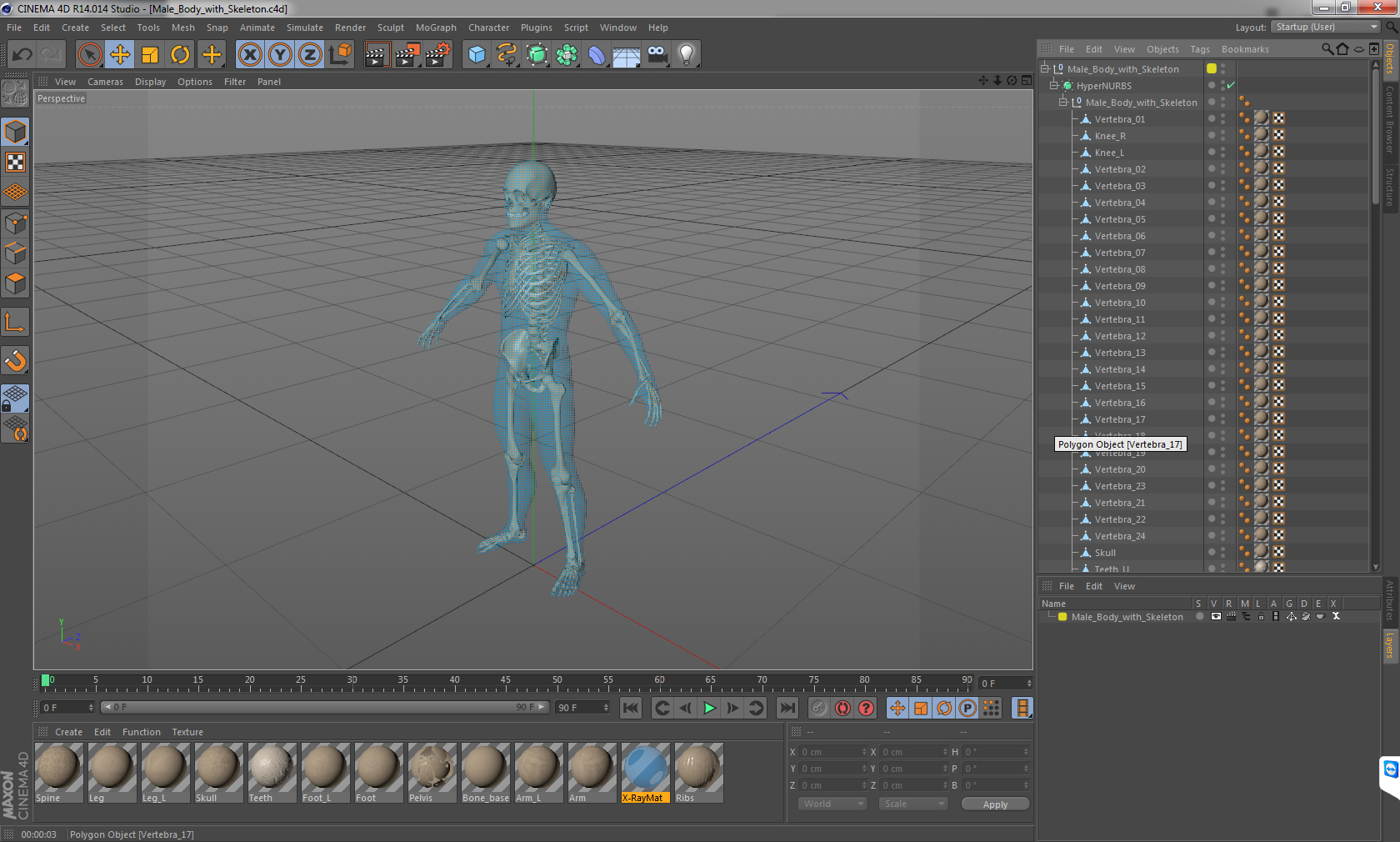Play the animation forwards
The width and height of the screenshot is (1400, 842).
709,708
